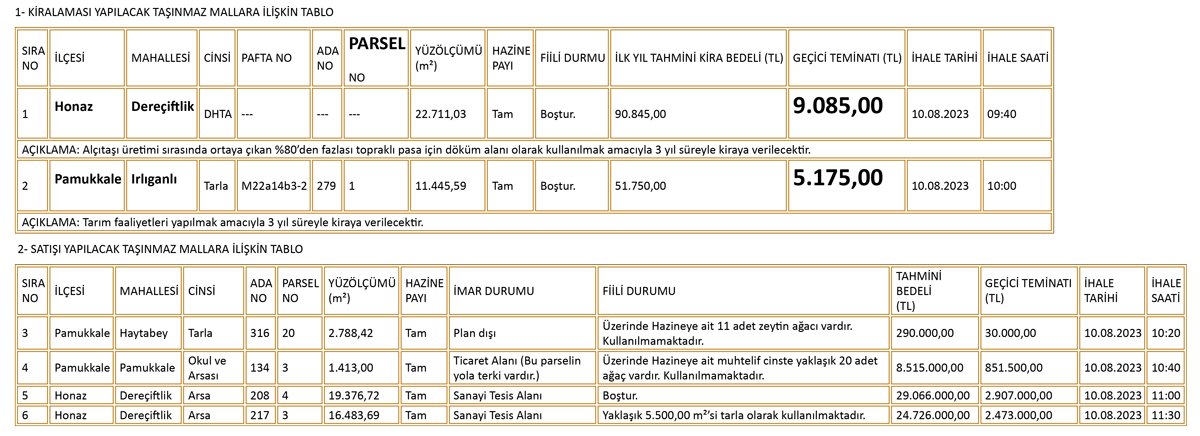Click the İLK YIL TAHMİNİ KİRA BEDELİ header
The image size is (1200, 436).
click(x=699, y=58)
